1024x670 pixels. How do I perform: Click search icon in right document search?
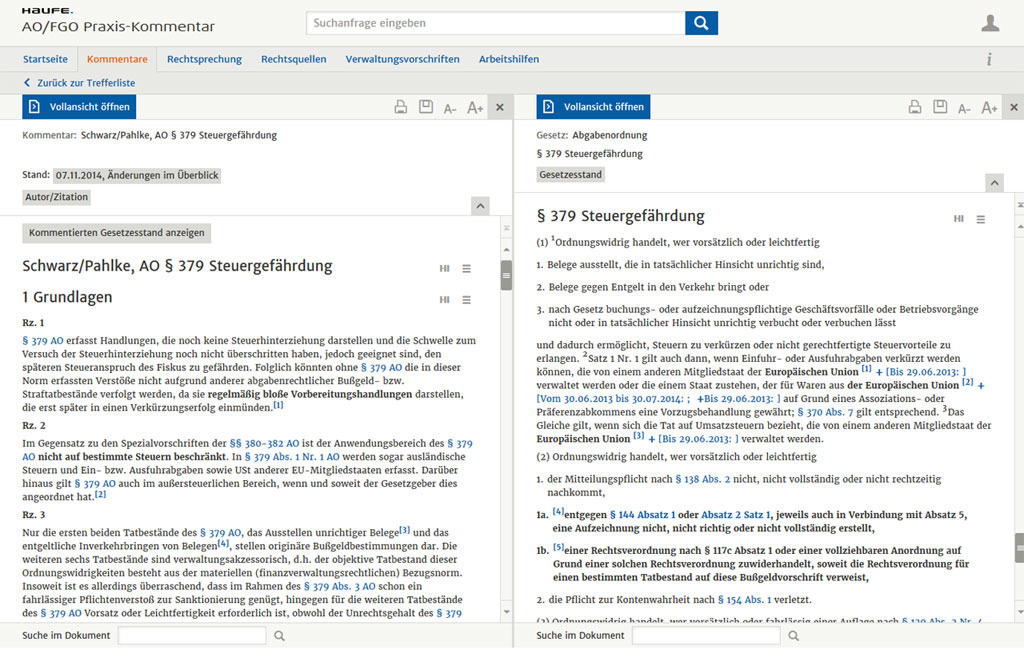(793, 635)
